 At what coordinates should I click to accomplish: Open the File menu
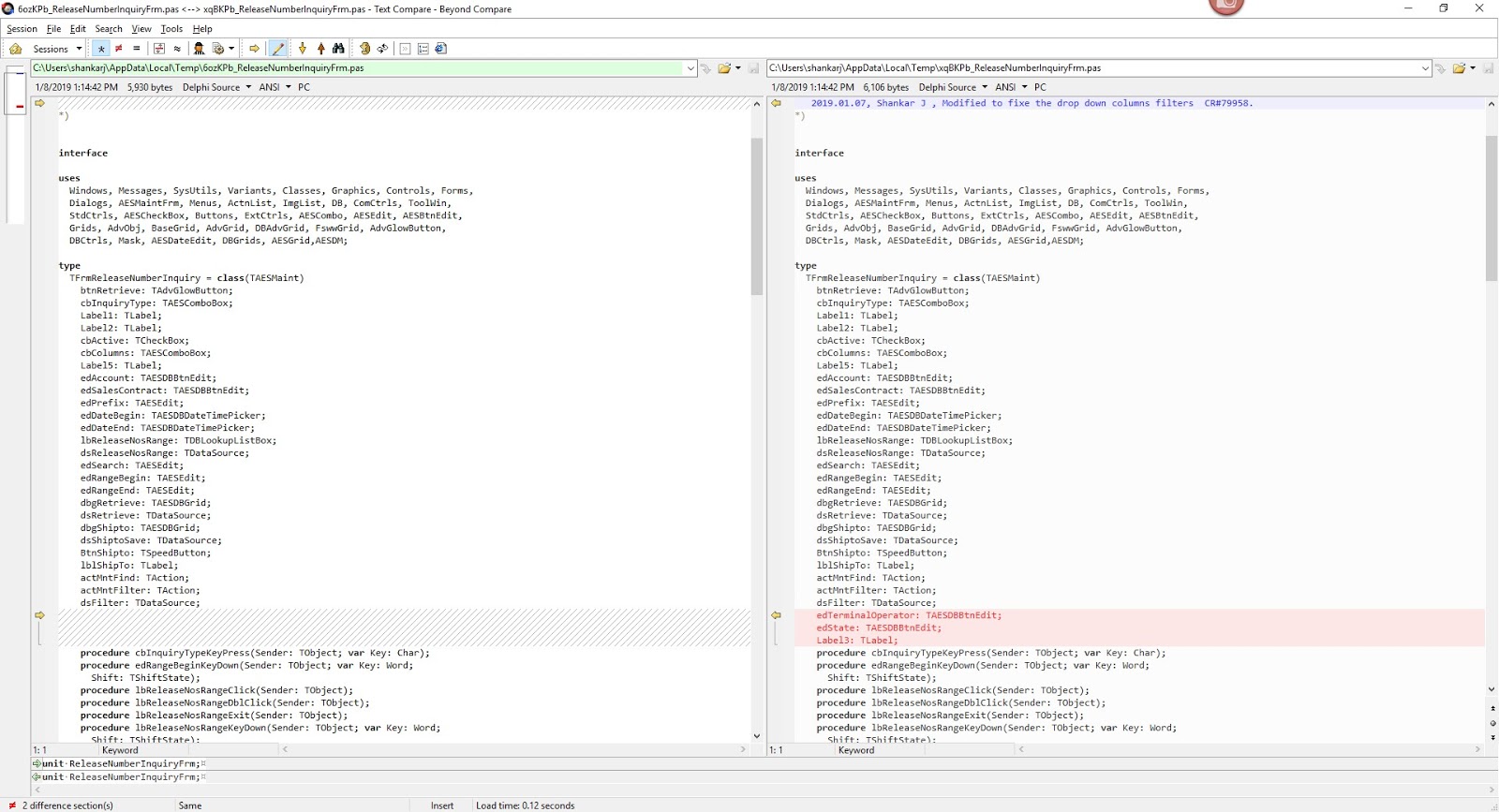click(53, 29)
